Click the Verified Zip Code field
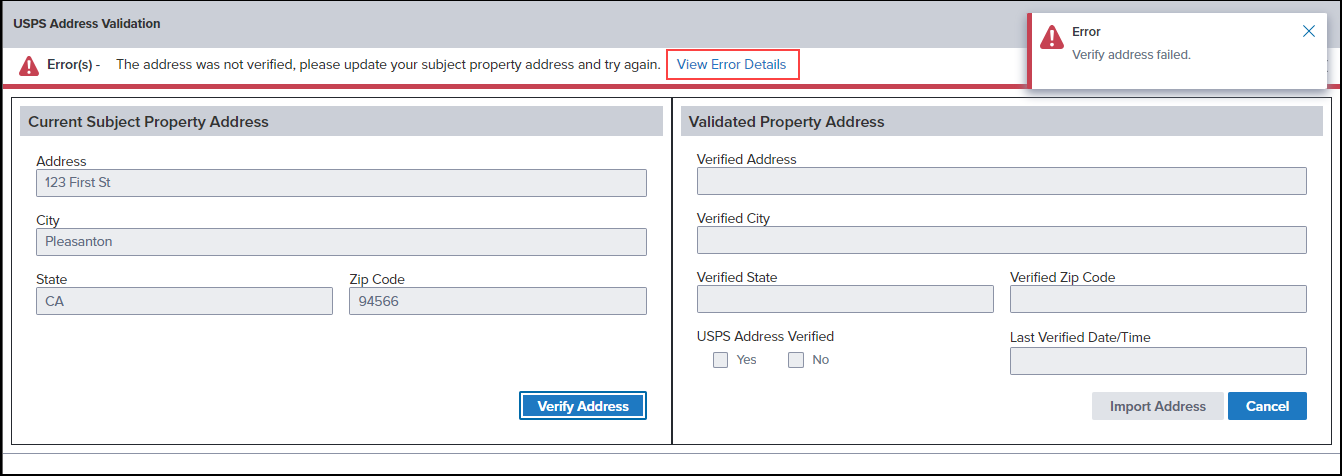Viewport: 1342px width, 476px height. (1158, 299)
